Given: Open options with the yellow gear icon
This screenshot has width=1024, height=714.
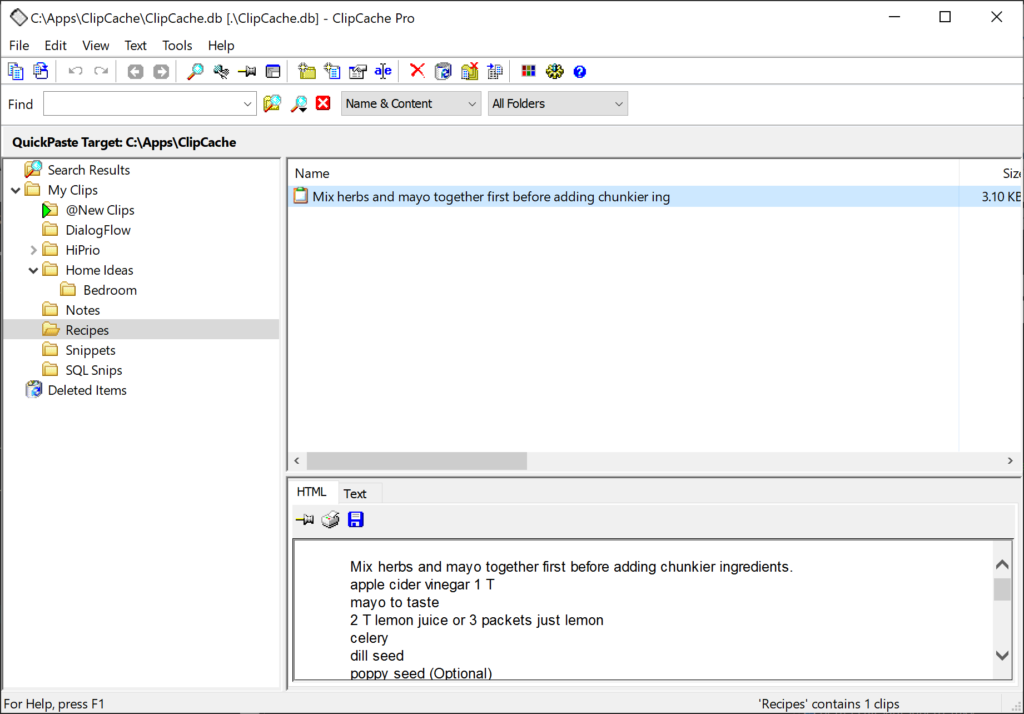Looking at the screenshot, I should pyautogui.click(x=554, y=71).
